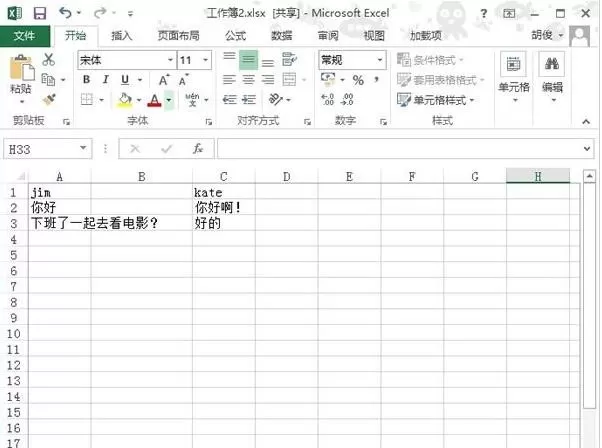This screenshot has width=602, height=448.
Task: Open Excel help with the question mark
Action: click(x=483, y=14)
